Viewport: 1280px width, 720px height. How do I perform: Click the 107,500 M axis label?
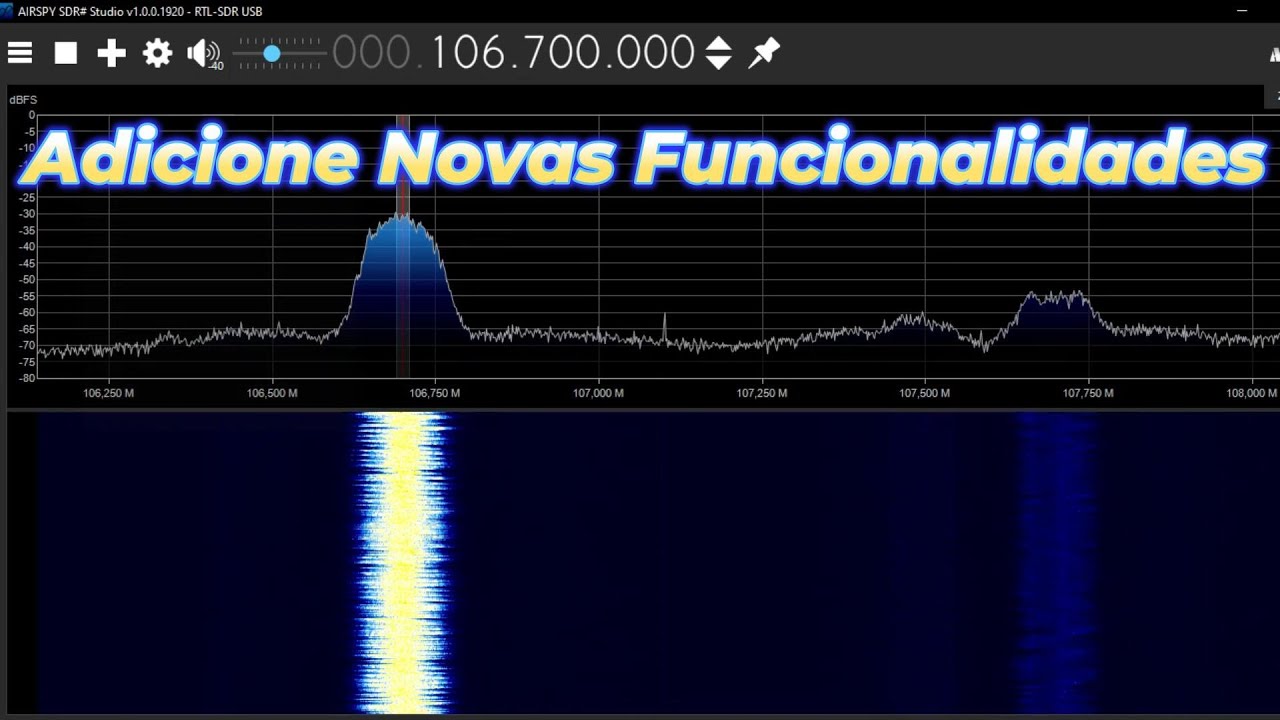[x=924, y=393]
